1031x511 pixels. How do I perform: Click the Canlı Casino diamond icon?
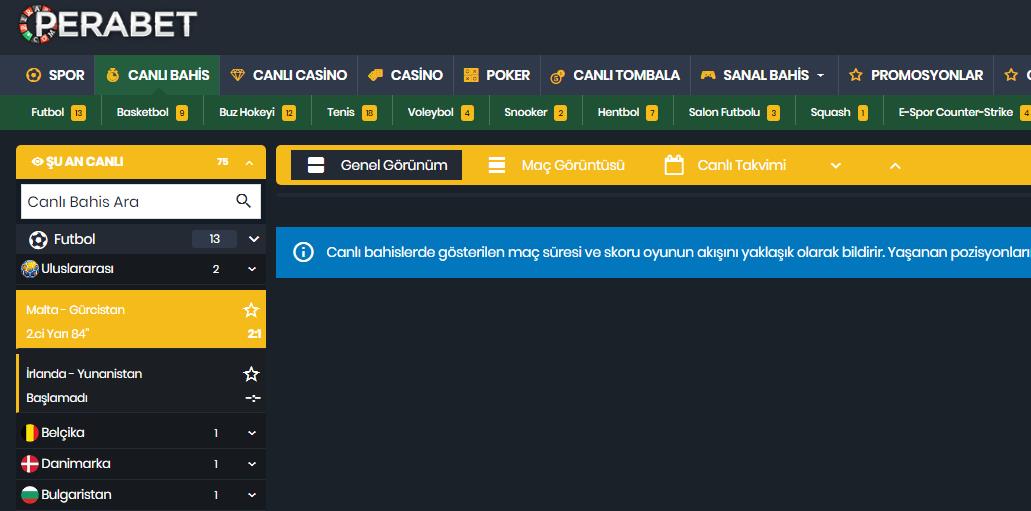click(x=237, y=75)
